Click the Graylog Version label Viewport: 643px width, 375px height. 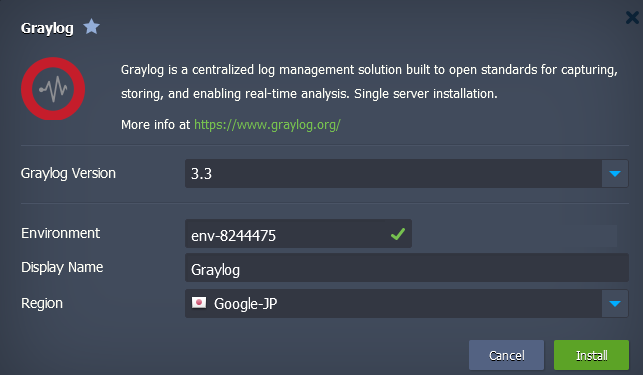pyautogui.click(x=68, y=173)
